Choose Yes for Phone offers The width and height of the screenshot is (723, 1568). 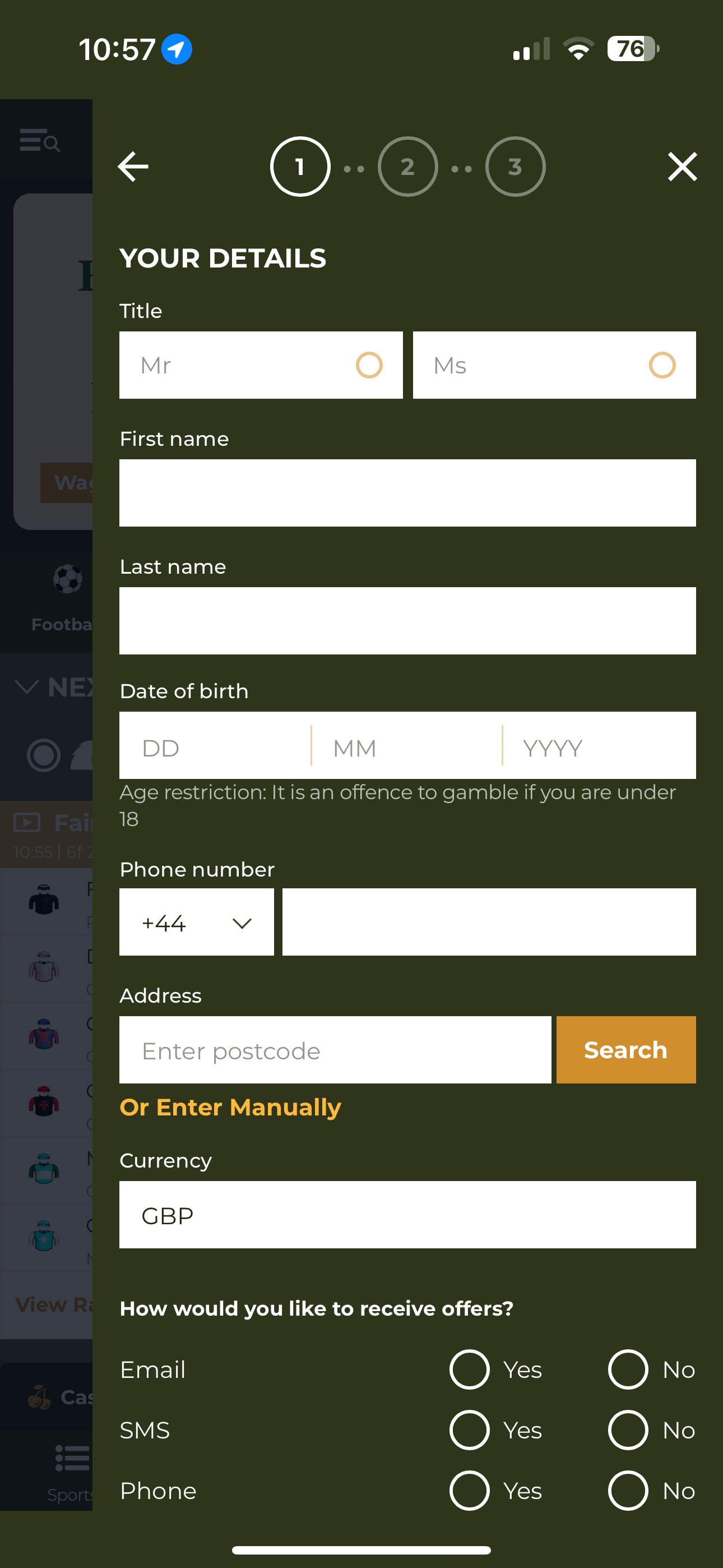(x=469, y=1491)
